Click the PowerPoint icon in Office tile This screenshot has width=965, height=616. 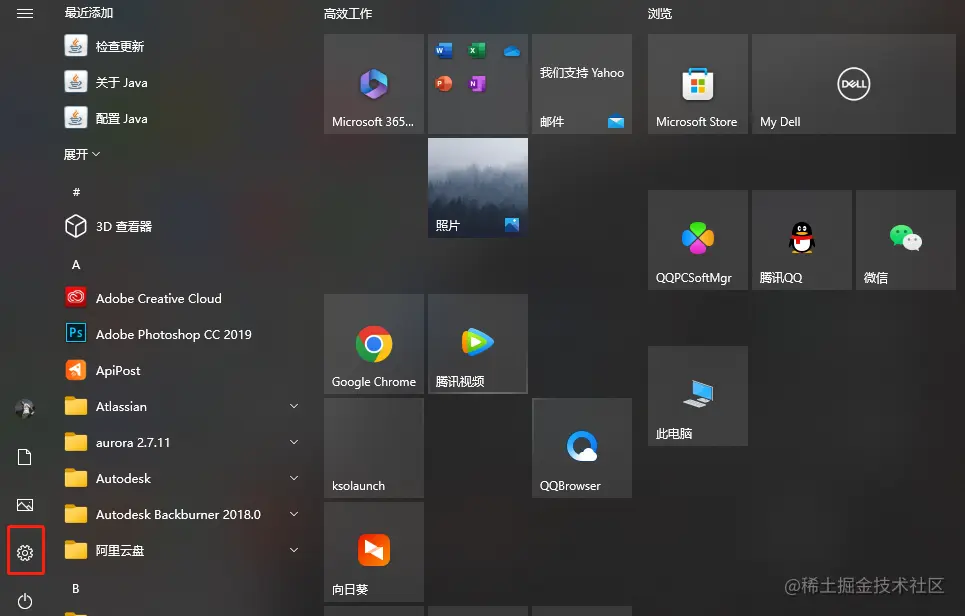click(x=444, y=83)
